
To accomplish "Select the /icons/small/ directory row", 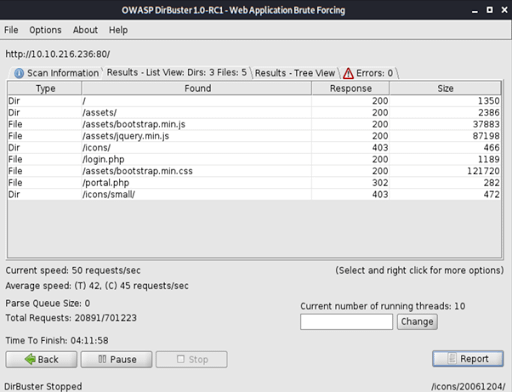I will click(254, 194).
